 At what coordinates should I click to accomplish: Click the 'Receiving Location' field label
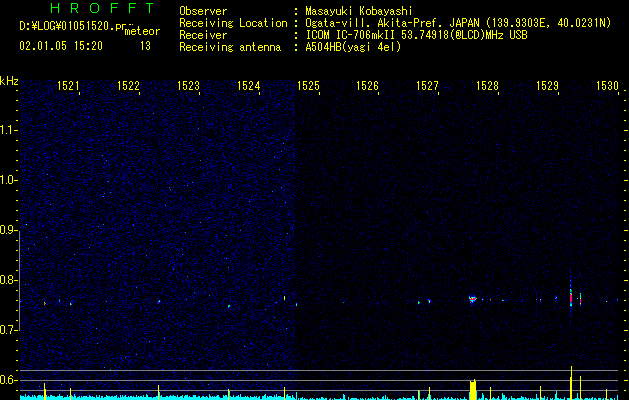click(233, 23)
